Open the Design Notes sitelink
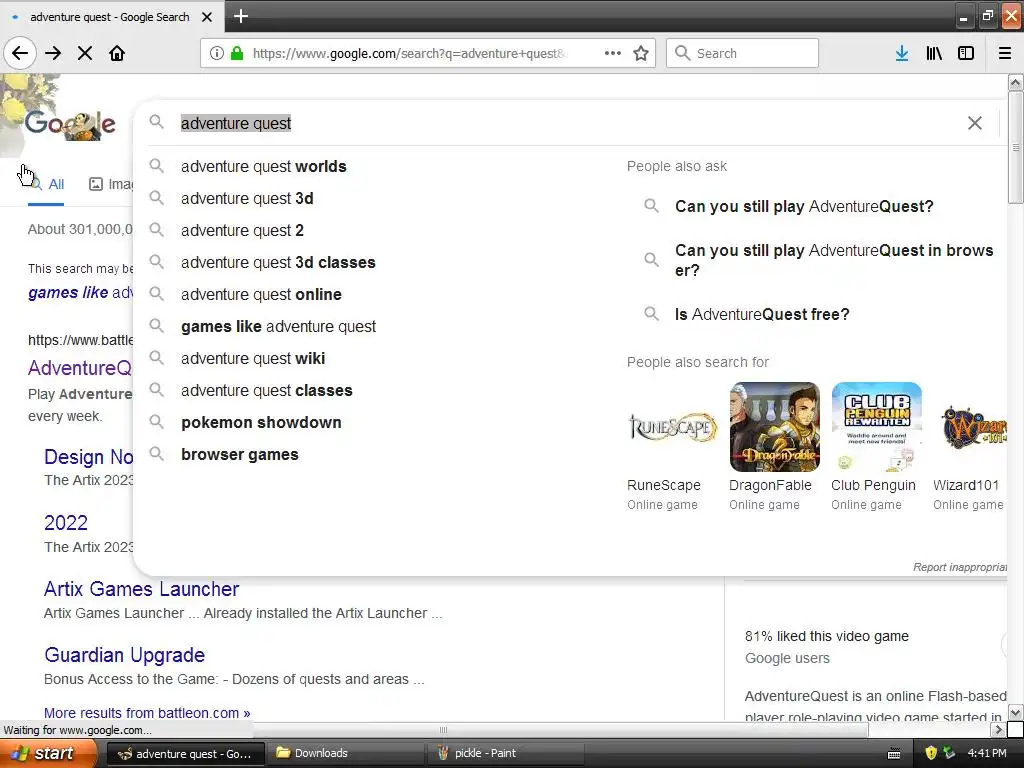1024x768 pixels. pyautogui.click(x=88, y=456)
